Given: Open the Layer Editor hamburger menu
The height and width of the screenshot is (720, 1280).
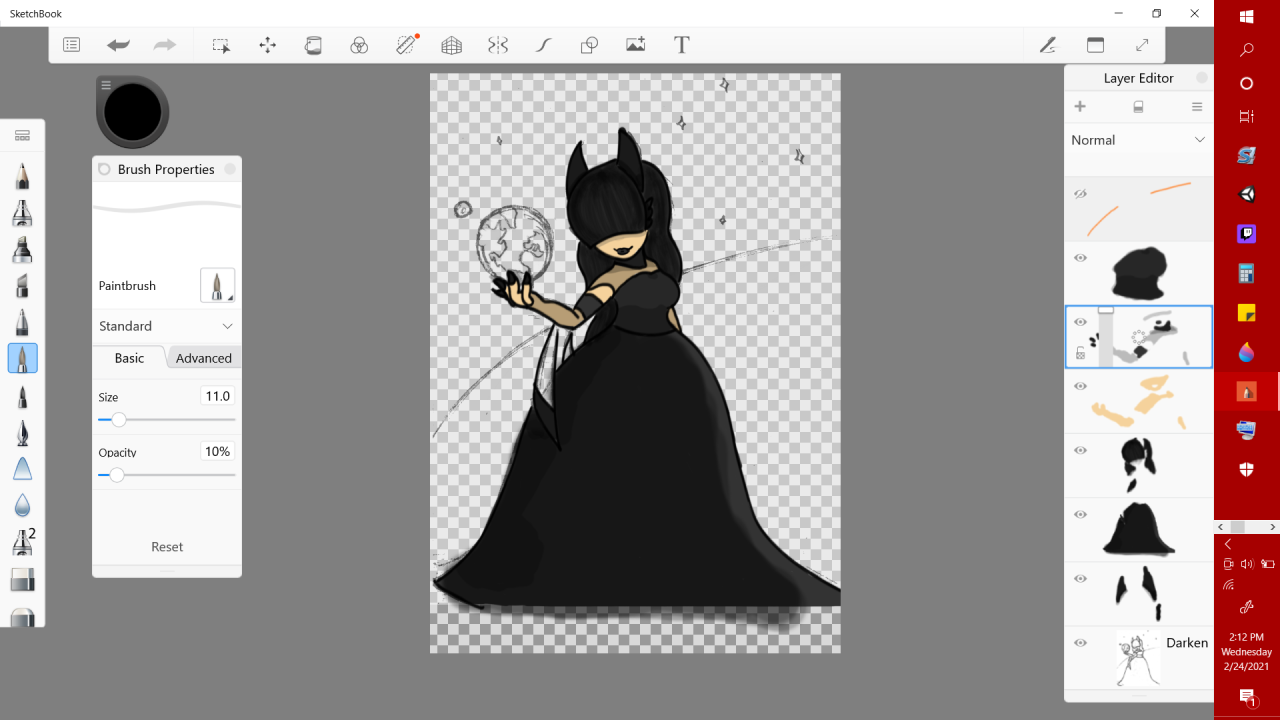Looking at the screenshot, I should 1197,107.
